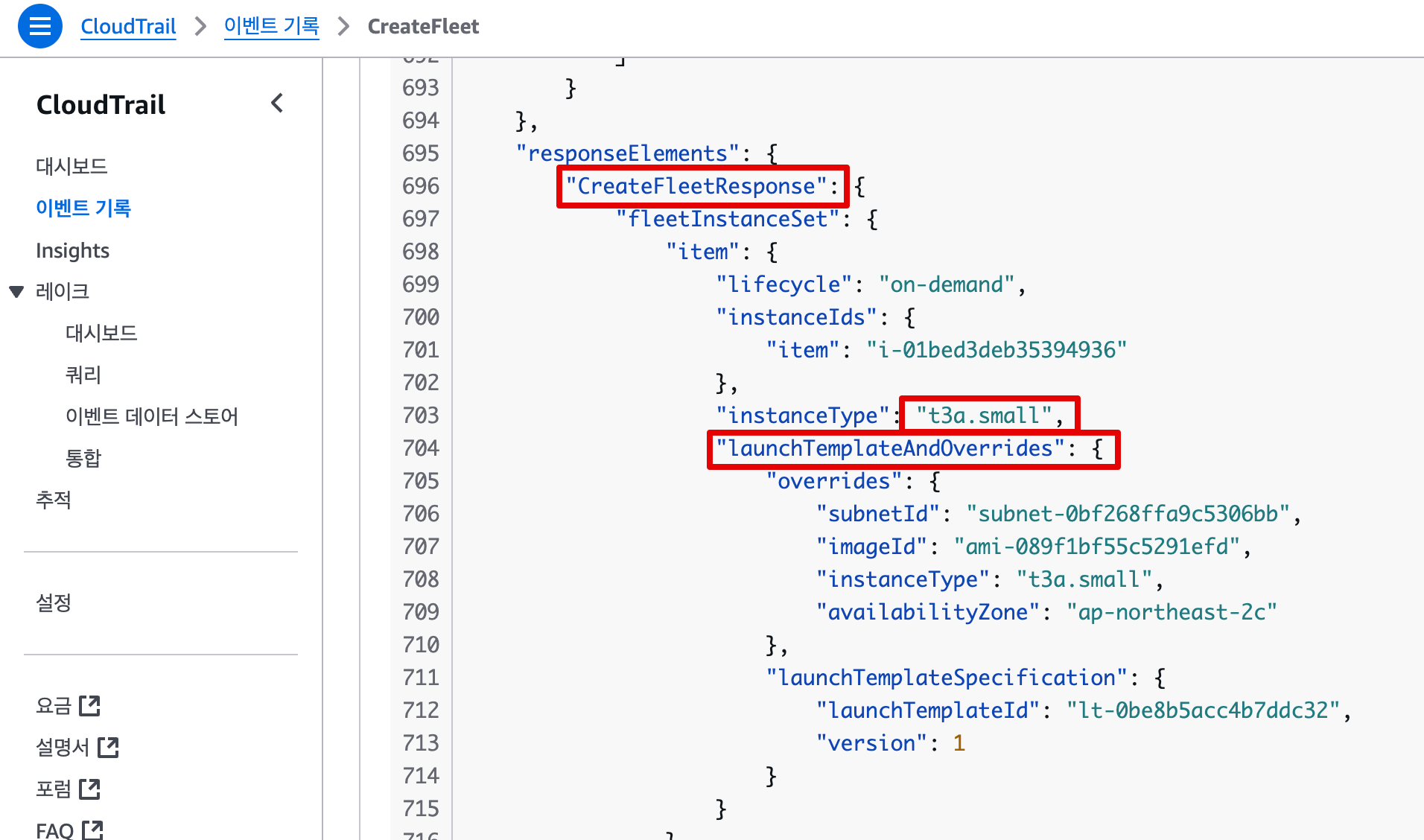Click the external link icon next to 설명서

(x=109, y=747)
